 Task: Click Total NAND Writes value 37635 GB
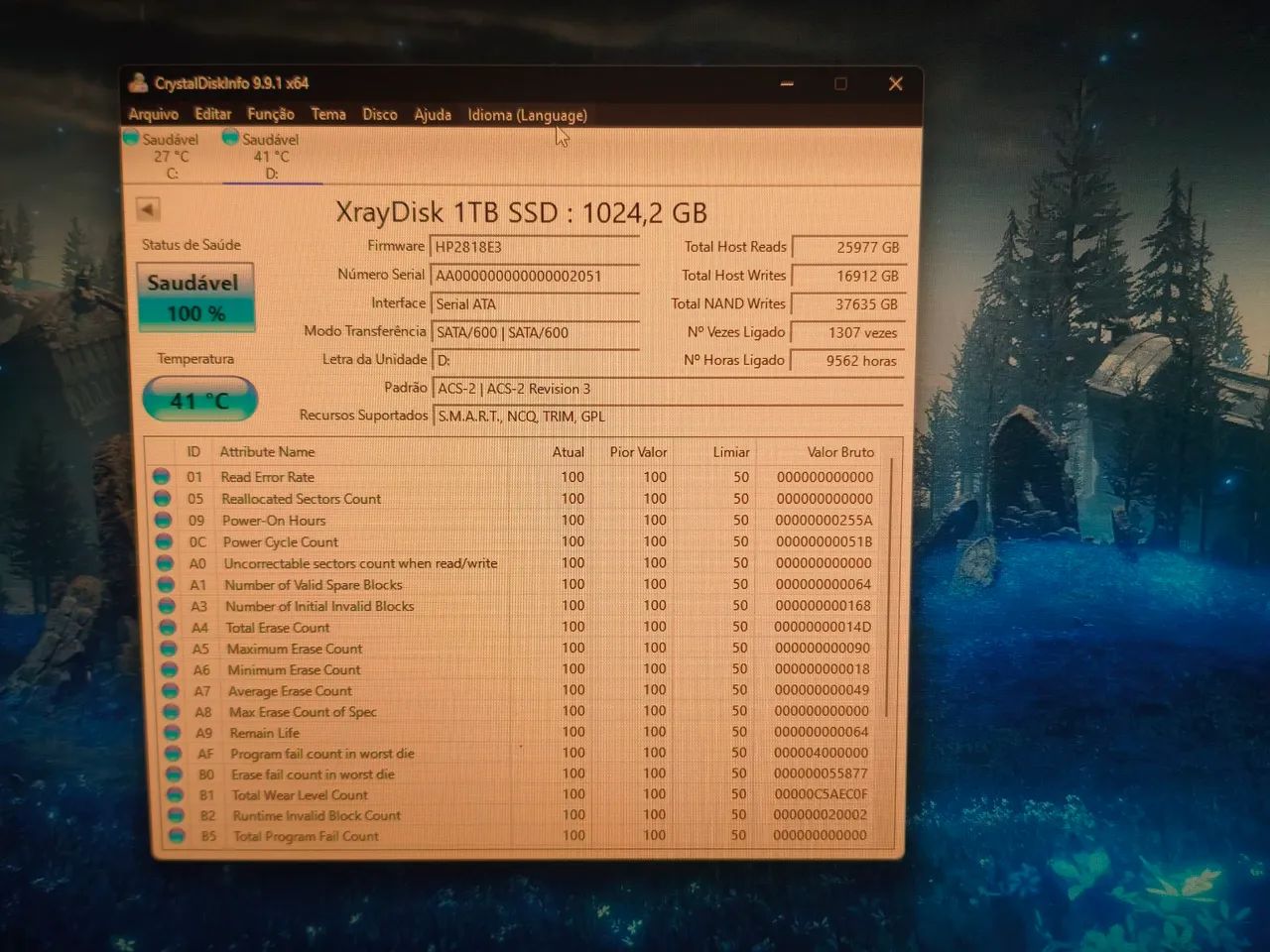pos(846,304)
